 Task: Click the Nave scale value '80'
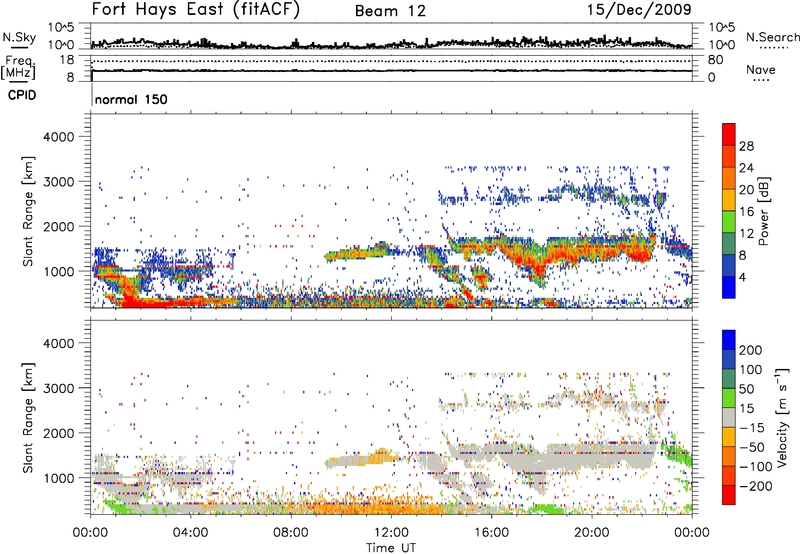[715, 60]
